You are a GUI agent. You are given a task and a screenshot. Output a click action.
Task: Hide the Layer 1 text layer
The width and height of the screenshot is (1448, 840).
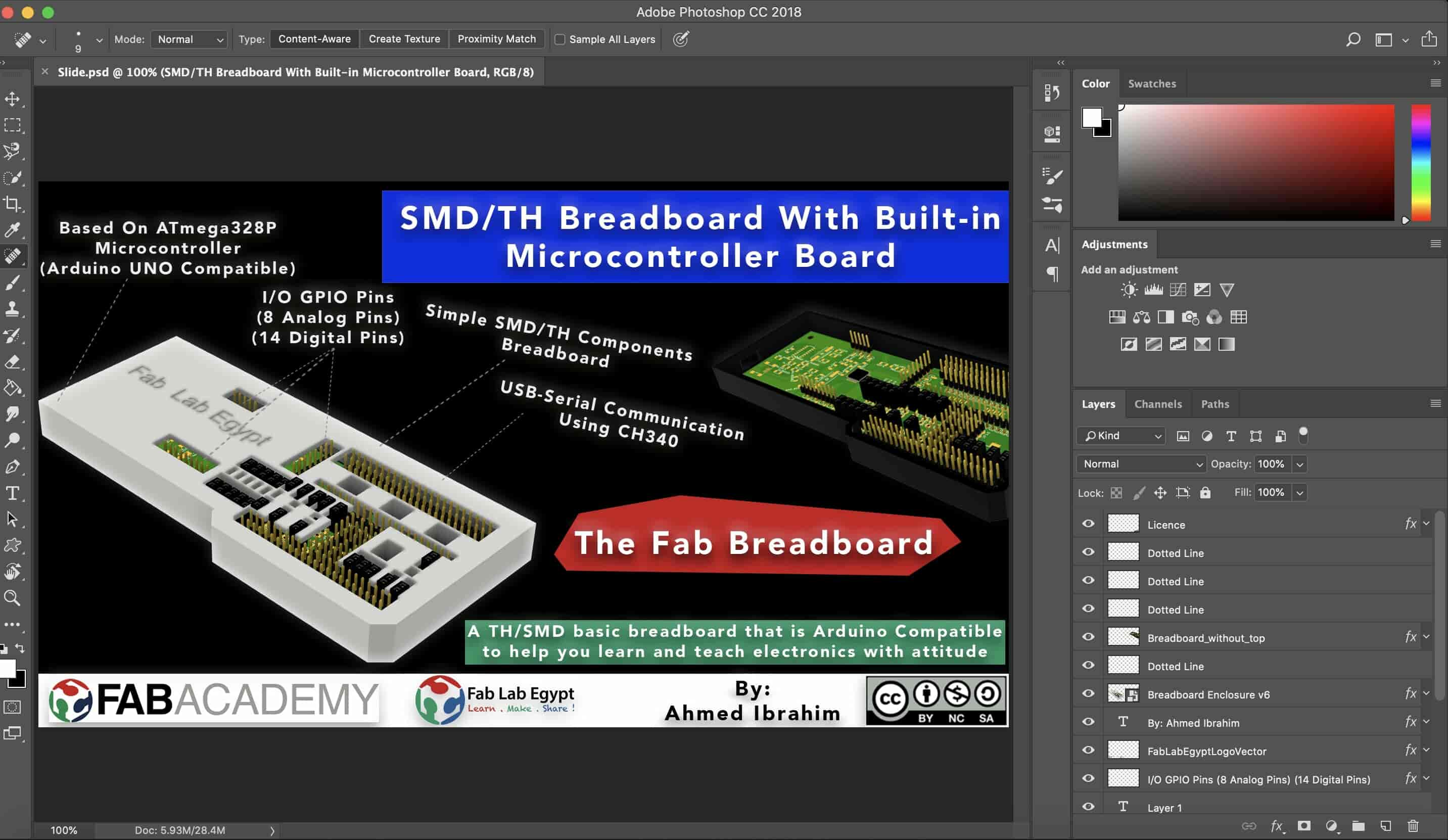[1088, 807]
